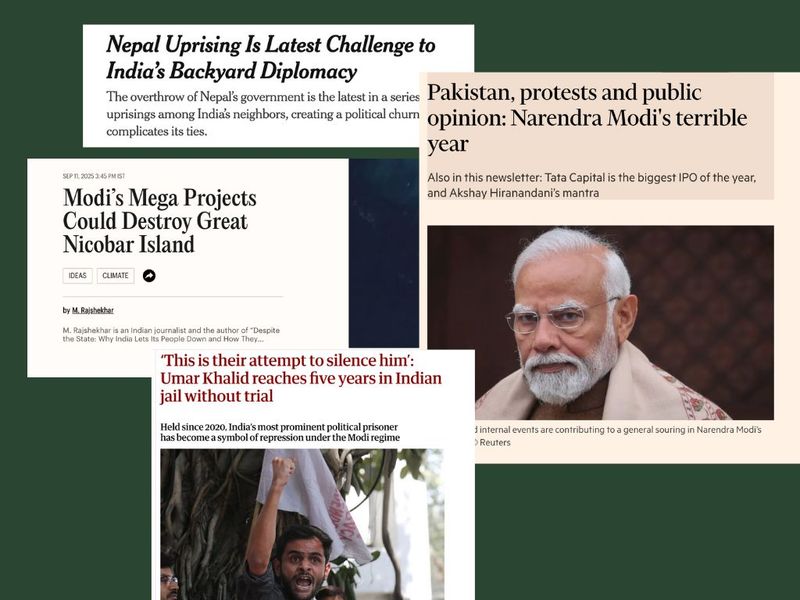Open Nepal Uprising headline article
Image resolution: width=800 pixels, height=600 pixels.
(270, 57)
